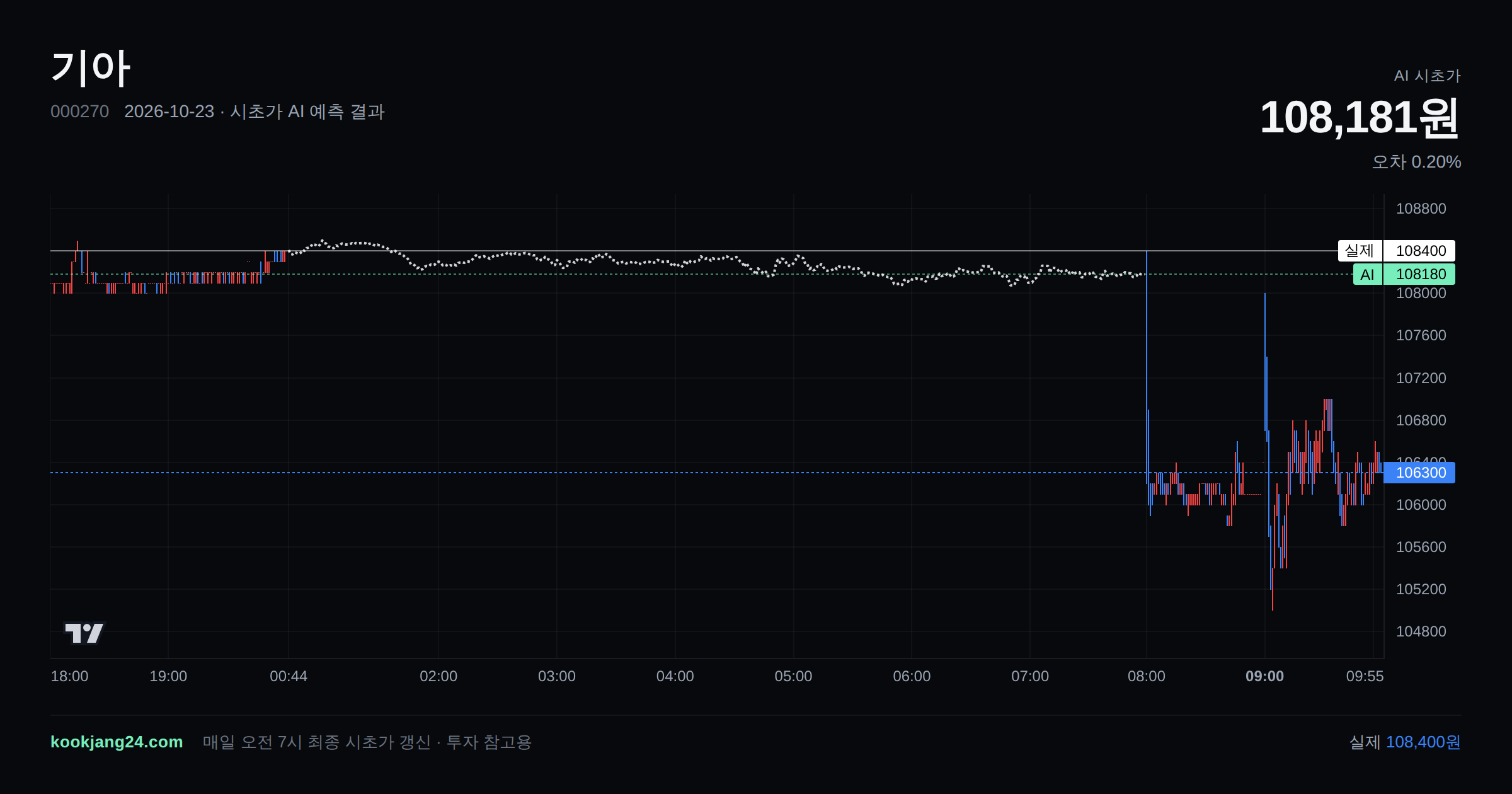The image size is (1512, 794).
Task: Select the 106300 current price tag
Action: tap(1419, 473)
